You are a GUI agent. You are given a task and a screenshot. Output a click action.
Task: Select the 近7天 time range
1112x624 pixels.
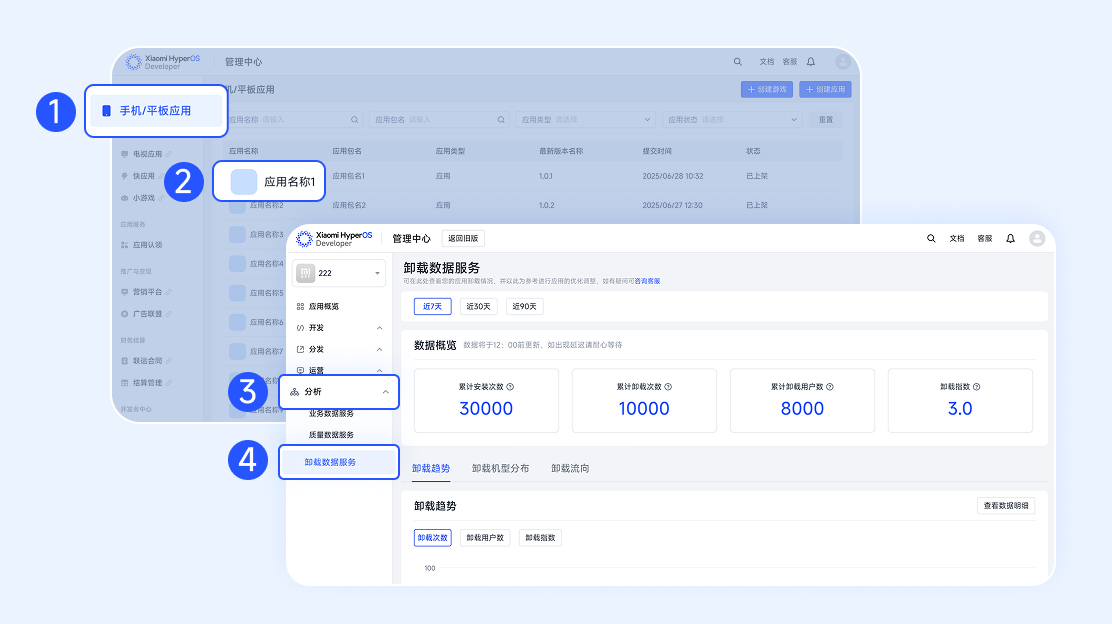(433, 306)
